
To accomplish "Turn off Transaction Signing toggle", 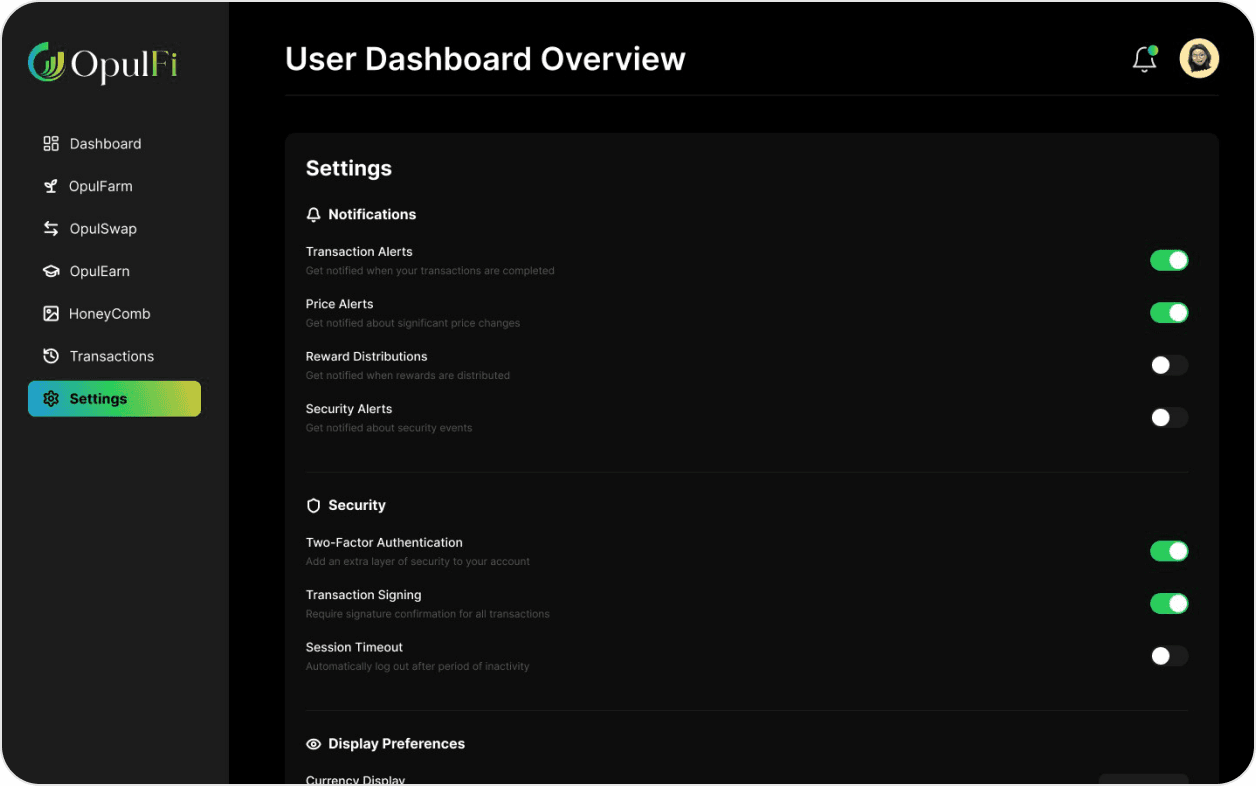I will point(1169,603).
